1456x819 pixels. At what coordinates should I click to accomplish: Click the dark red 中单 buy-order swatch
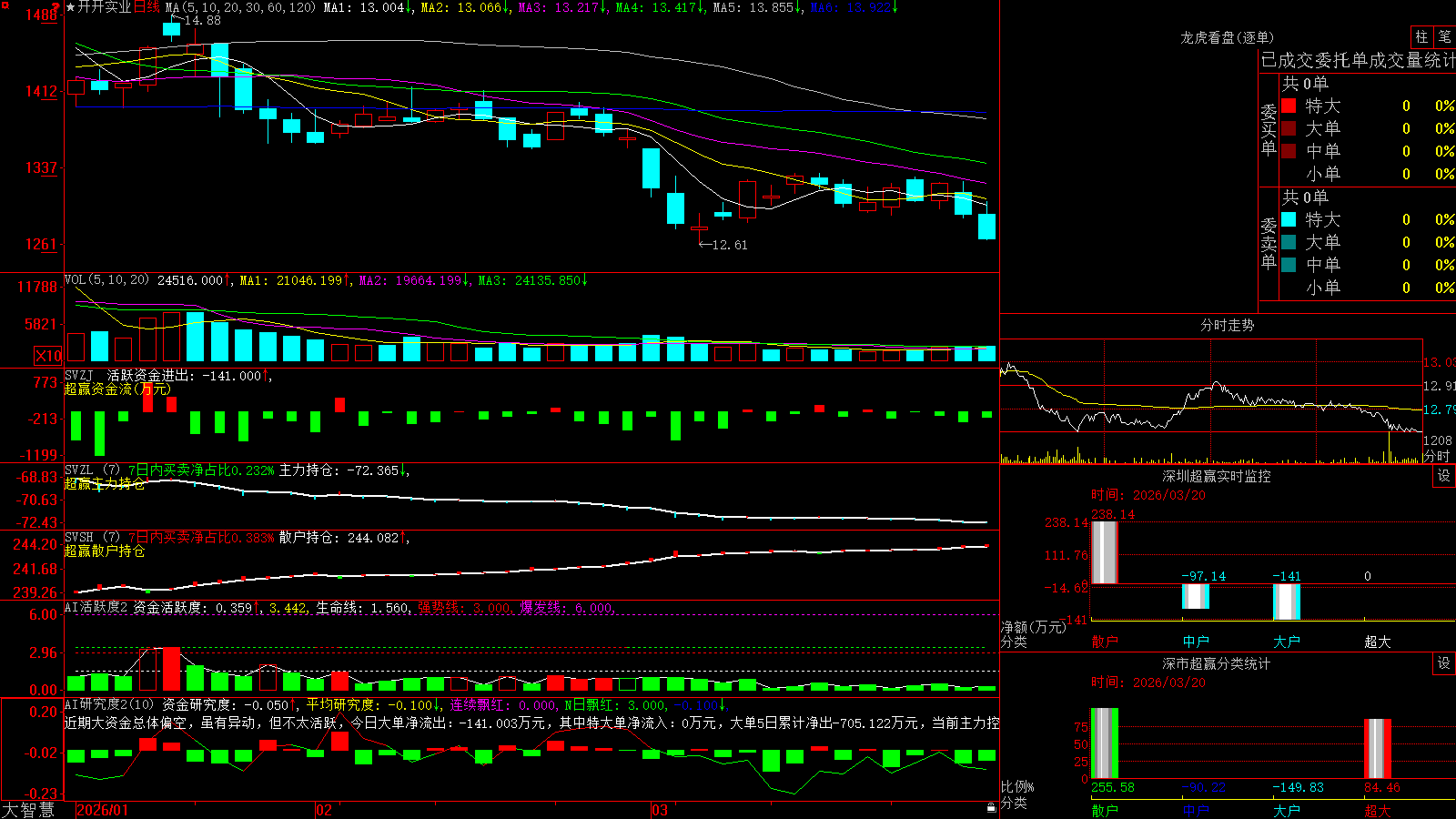(x=1289, y=151)
